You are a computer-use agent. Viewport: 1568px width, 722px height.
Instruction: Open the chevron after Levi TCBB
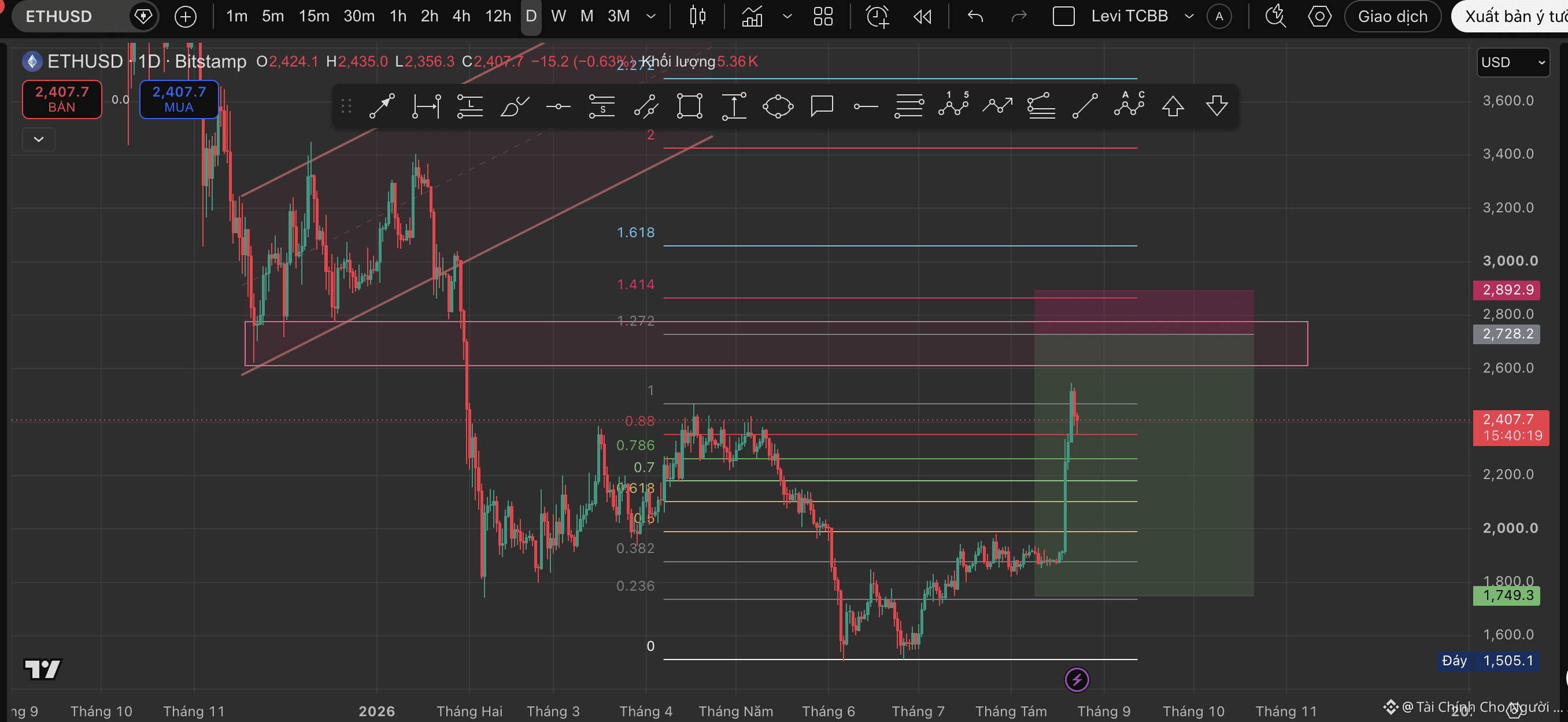coord(1189,16)
